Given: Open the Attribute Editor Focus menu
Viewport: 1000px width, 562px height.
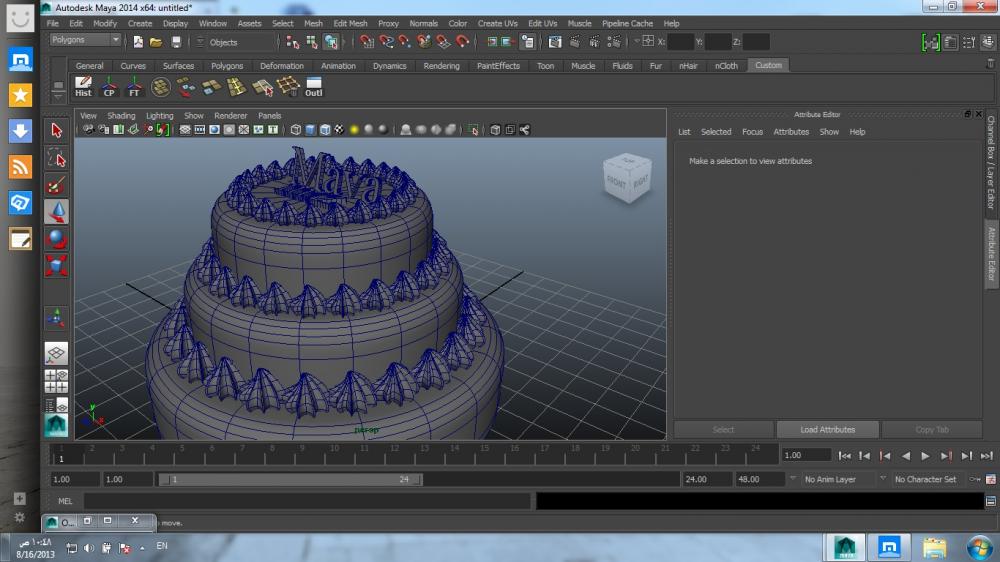Looking at the screenshot, I should click(x=752, y=131).
